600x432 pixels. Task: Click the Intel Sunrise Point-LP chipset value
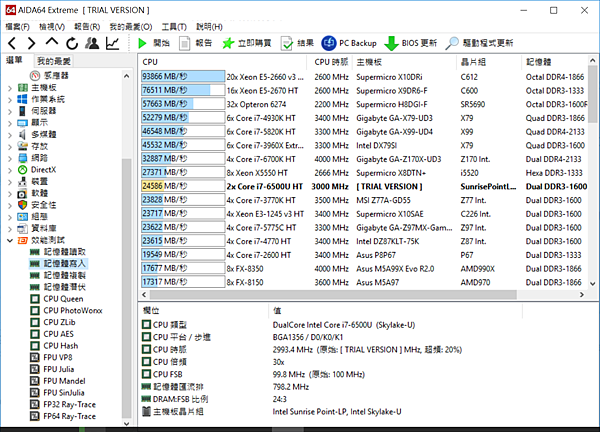[337, 412]
